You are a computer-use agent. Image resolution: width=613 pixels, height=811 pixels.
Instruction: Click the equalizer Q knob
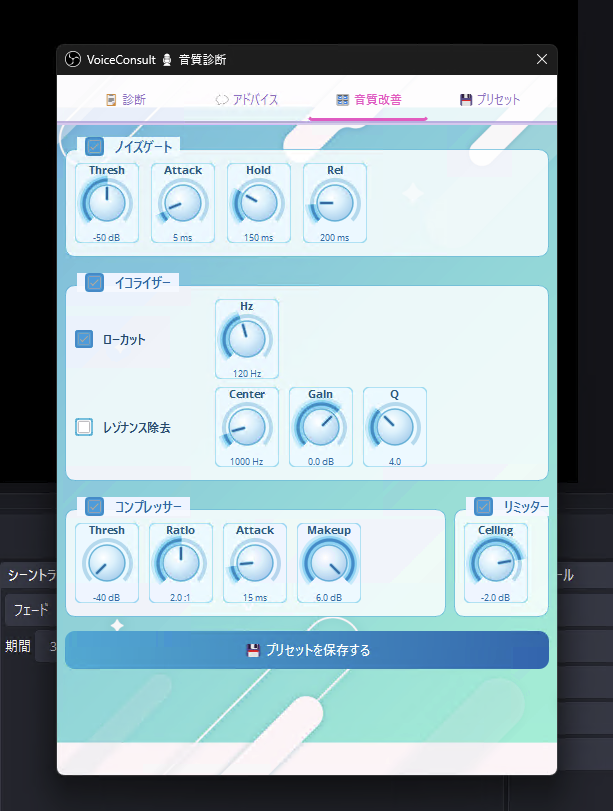(395, 427)
